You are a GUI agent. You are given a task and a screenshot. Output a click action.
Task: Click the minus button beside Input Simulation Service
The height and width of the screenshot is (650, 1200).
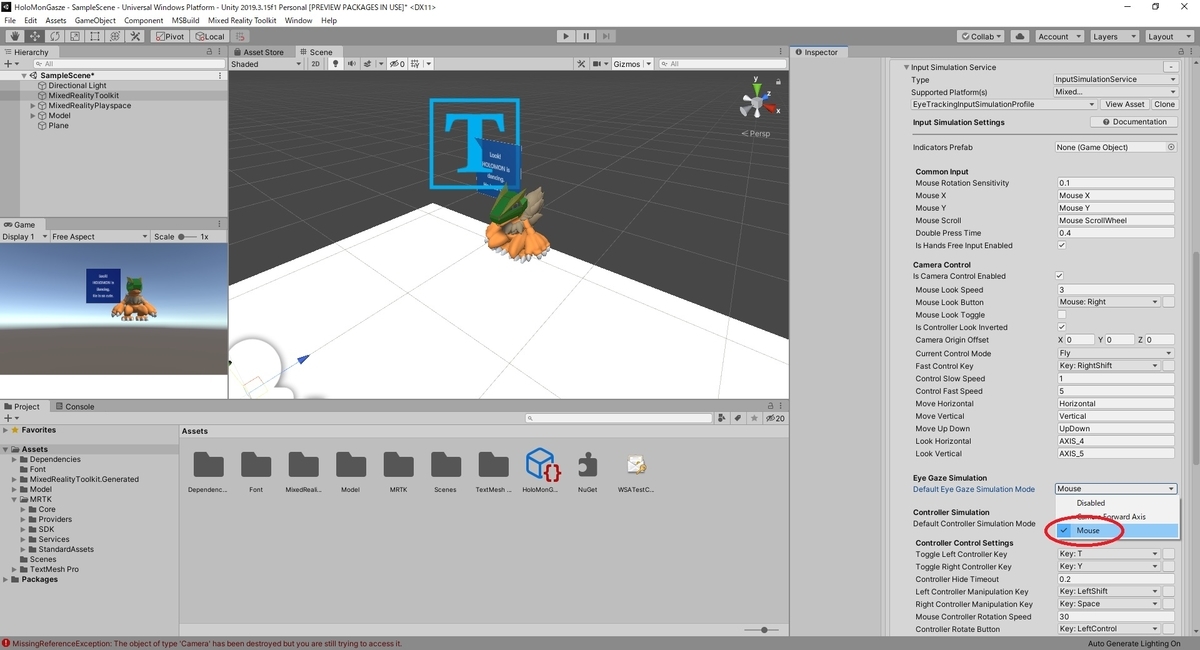click(x=1170, y=67)
